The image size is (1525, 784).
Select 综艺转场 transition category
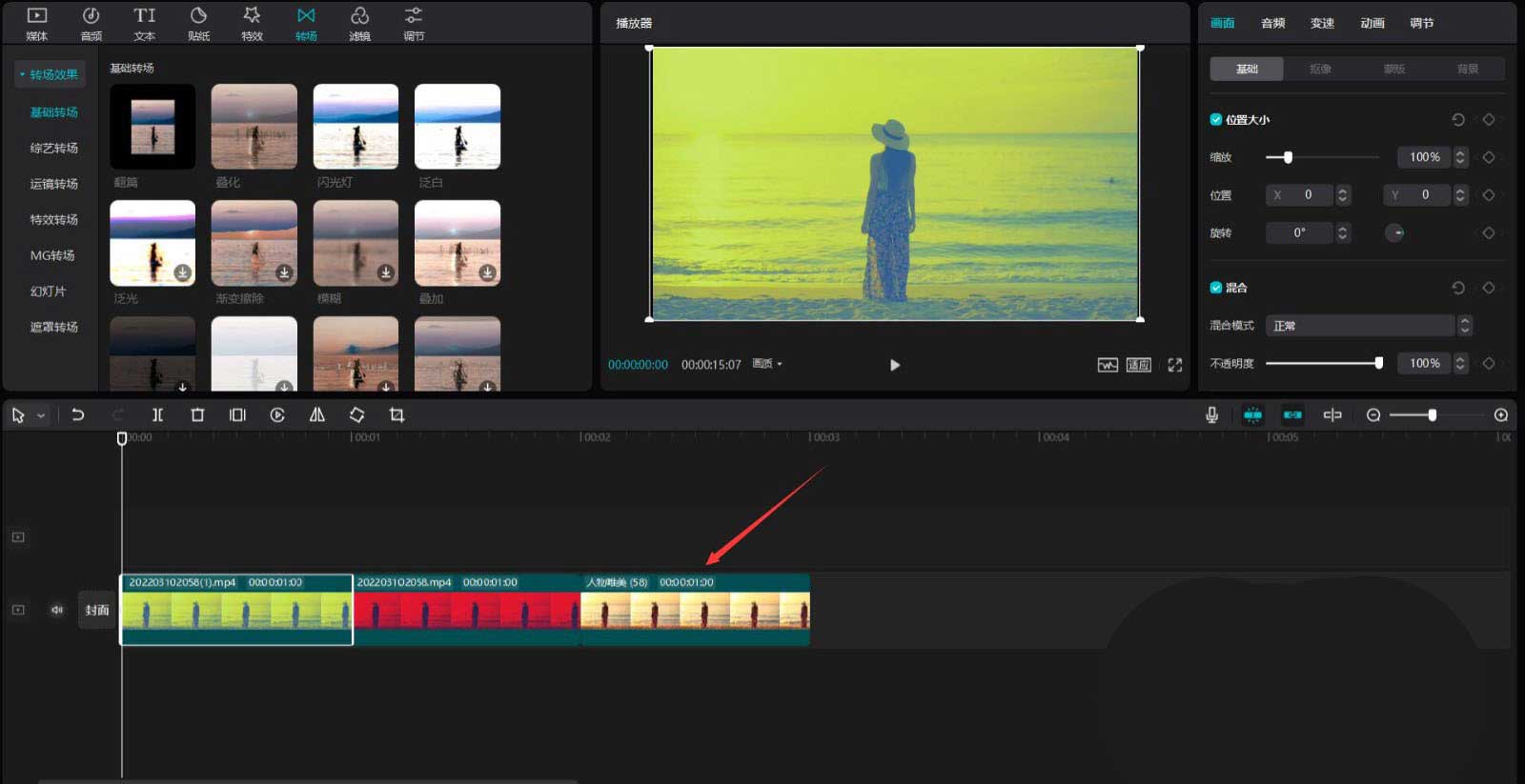click(x=53, y=149)
